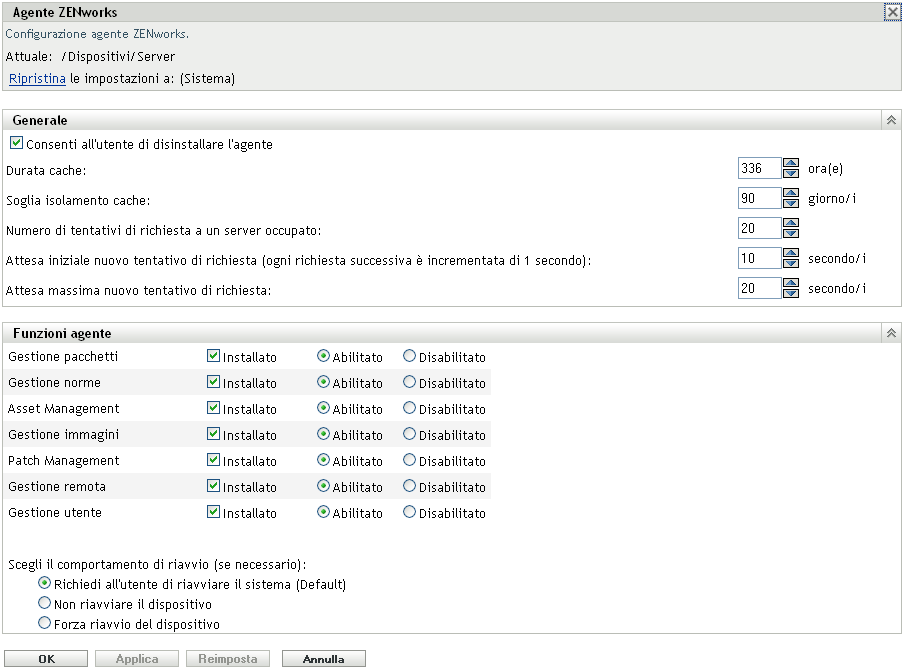The height and width of the screenshot is (672, 906).
Task: Decrement the Attesa iniziale value
Action: [x=793, y=262]
